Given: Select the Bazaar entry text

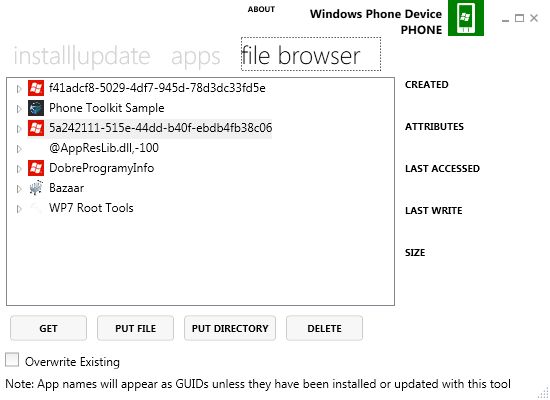Looking at the screenshot, I should (66, 188).
